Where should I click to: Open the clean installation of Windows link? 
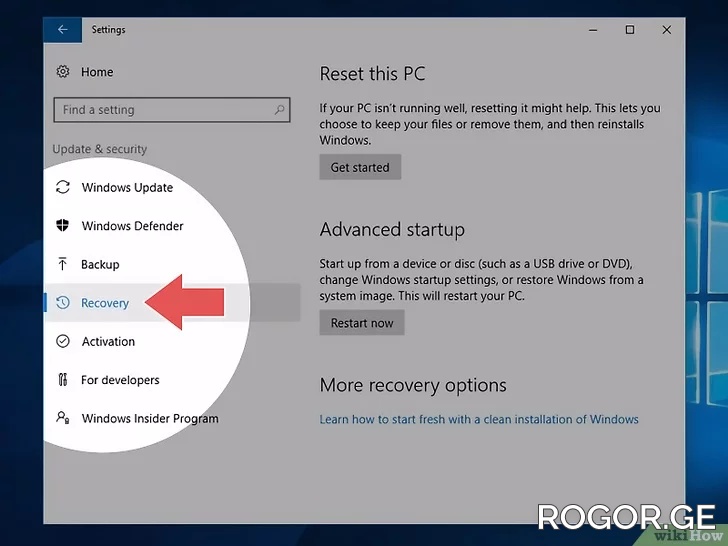479,420
